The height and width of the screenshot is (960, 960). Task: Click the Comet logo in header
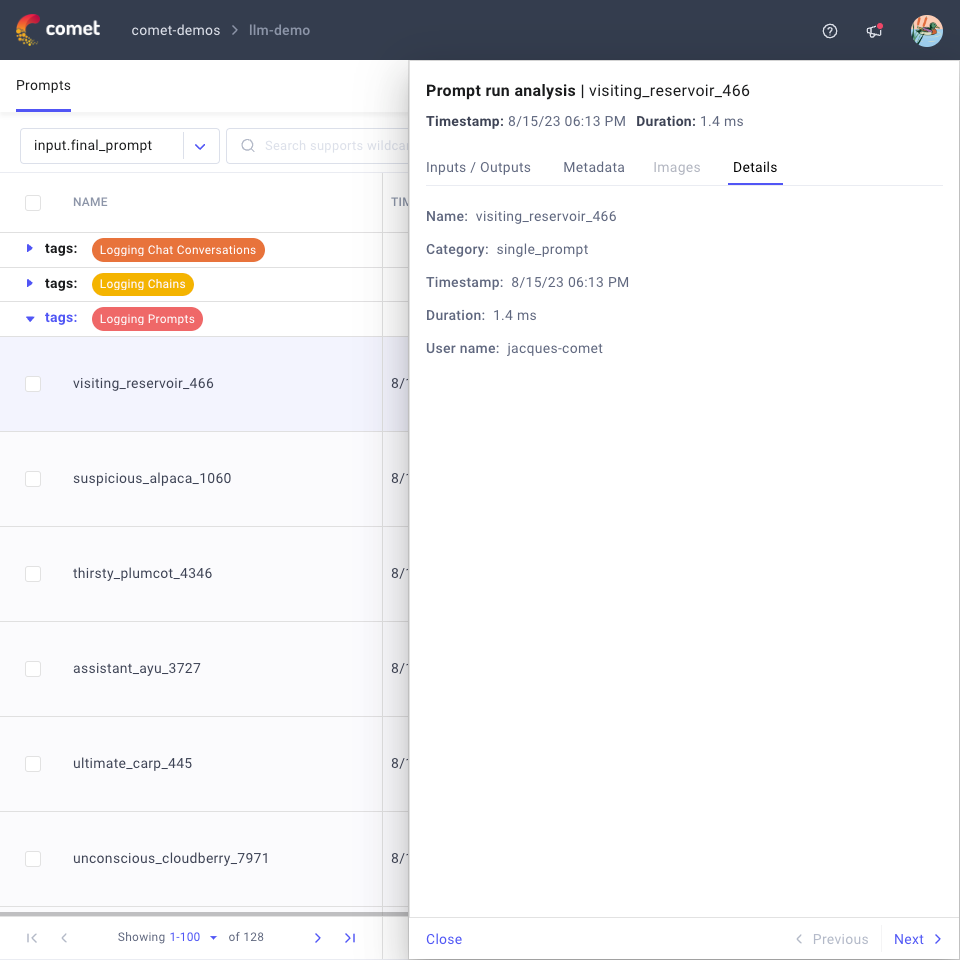coord(58,30)
